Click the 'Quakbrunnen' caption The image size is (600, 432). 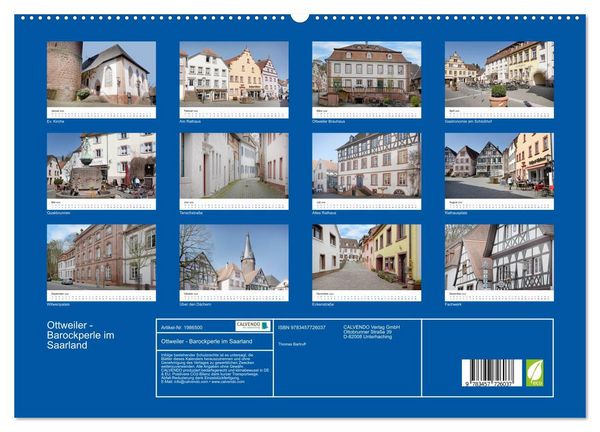click(x=59, y=213)
